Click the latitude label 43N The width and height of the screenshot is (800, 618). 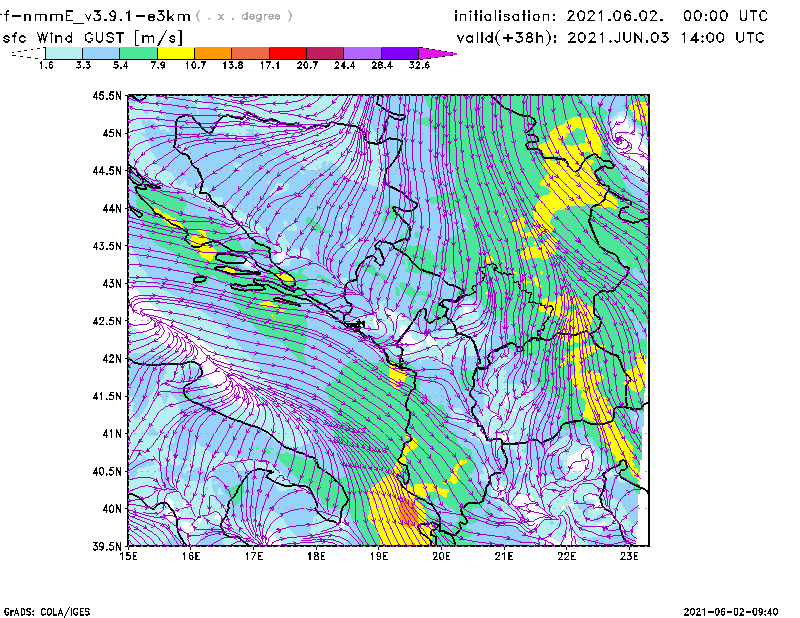[x=112, y=283]
